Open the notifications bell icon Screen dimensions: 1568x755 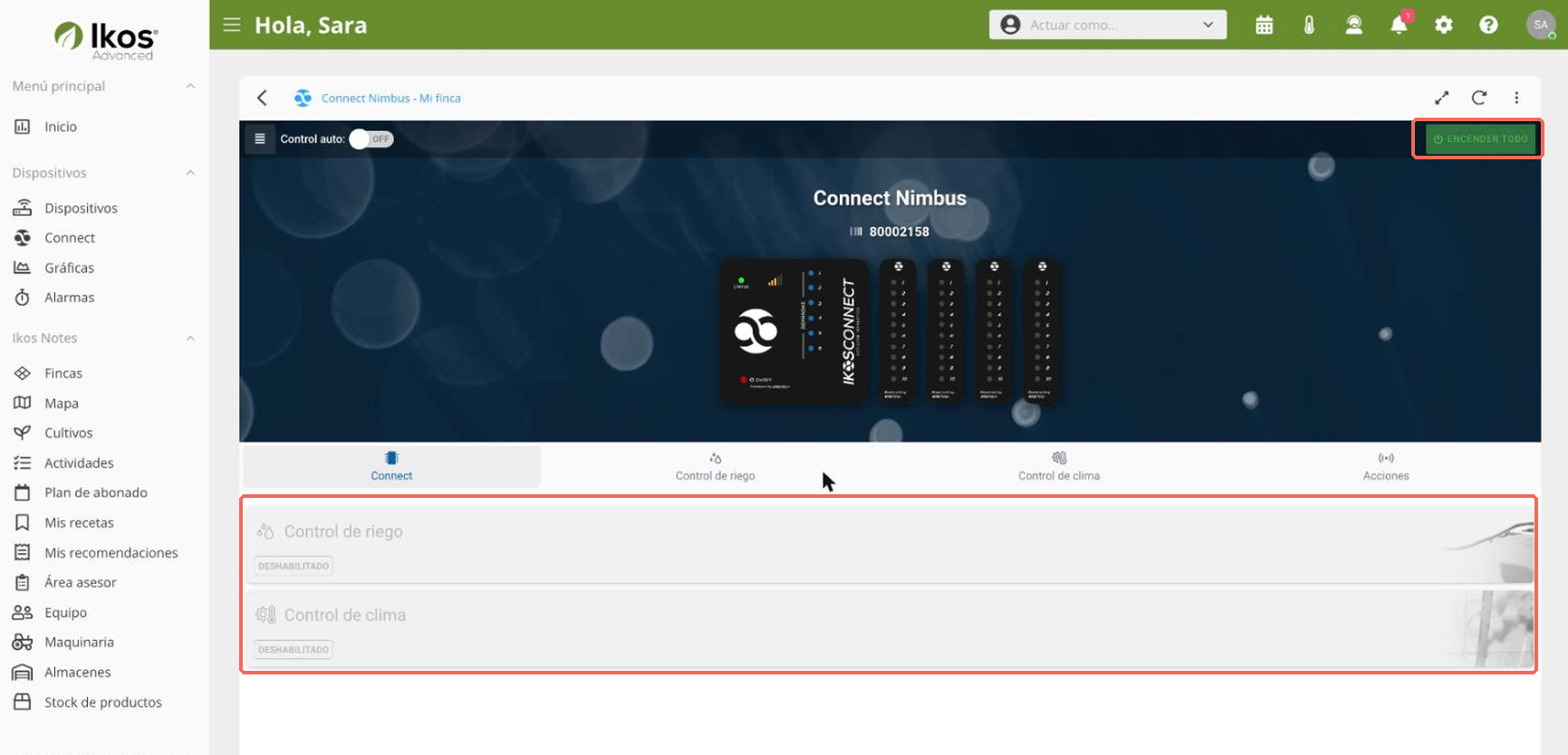pyautogui.click(x=1399, y=25)
